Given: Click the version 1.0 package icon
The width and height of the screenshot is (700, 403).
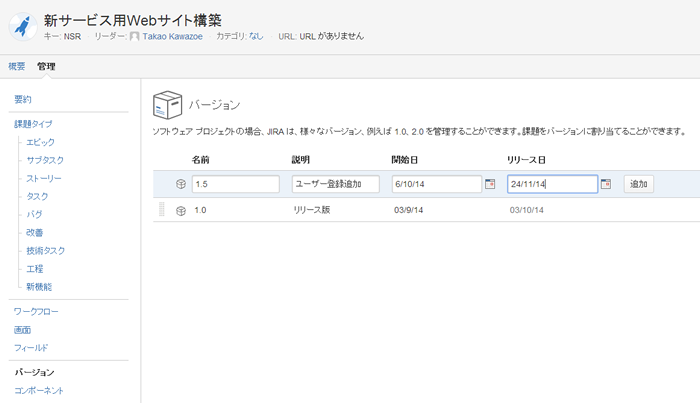Looking at the screenshot, I should [x=181, y=210].
